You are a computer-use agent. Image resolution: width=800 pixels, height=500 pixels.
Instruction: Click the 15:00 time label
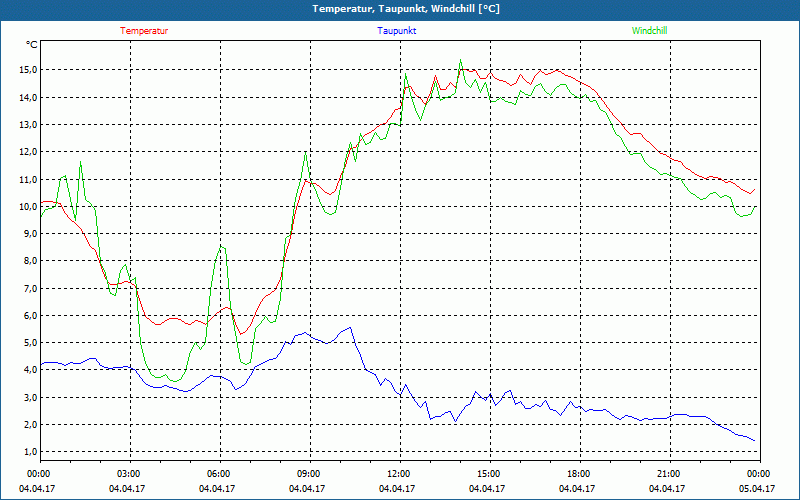point(487,474)
